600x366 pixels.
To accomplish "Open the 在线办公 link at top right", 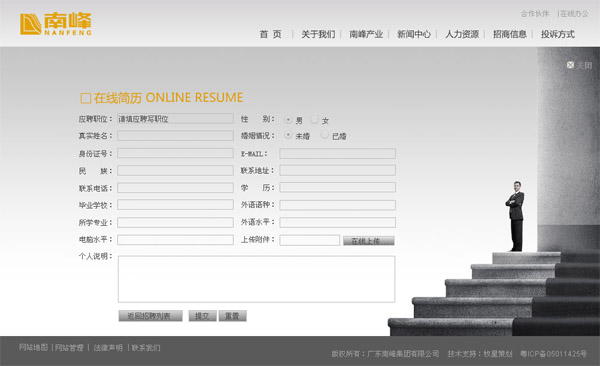I will coord(574,14).
